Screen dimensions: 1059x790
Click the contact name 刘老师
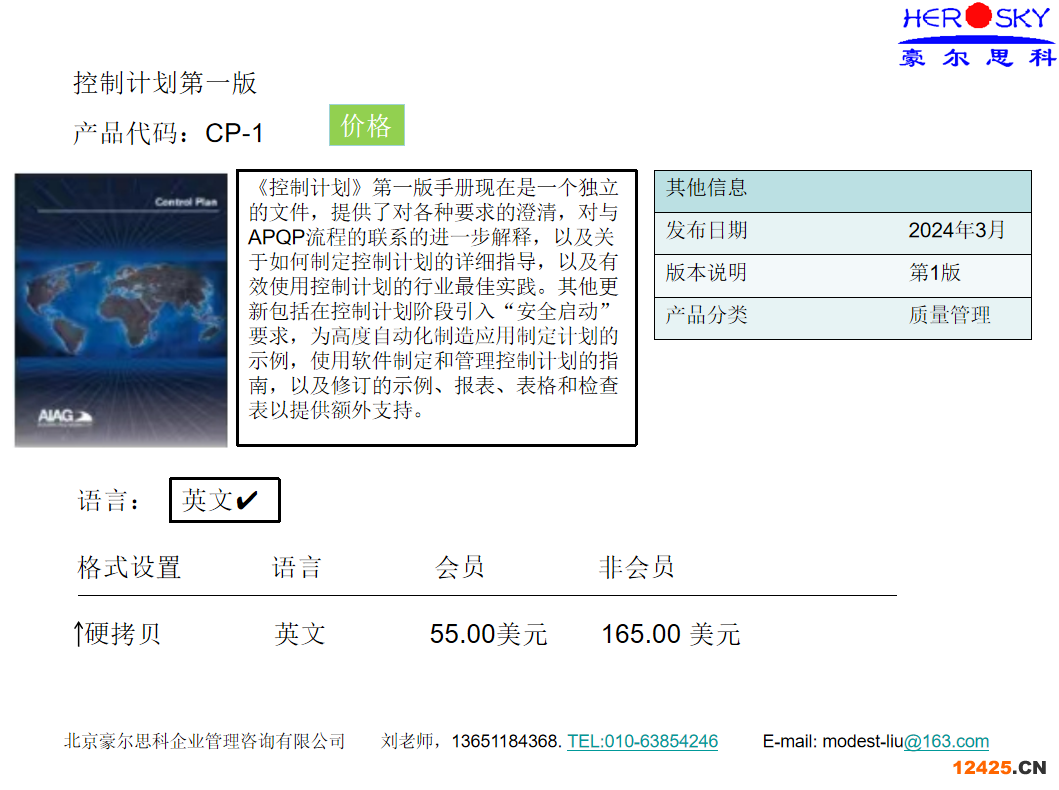pyautogui.click(x=407, y=741)
